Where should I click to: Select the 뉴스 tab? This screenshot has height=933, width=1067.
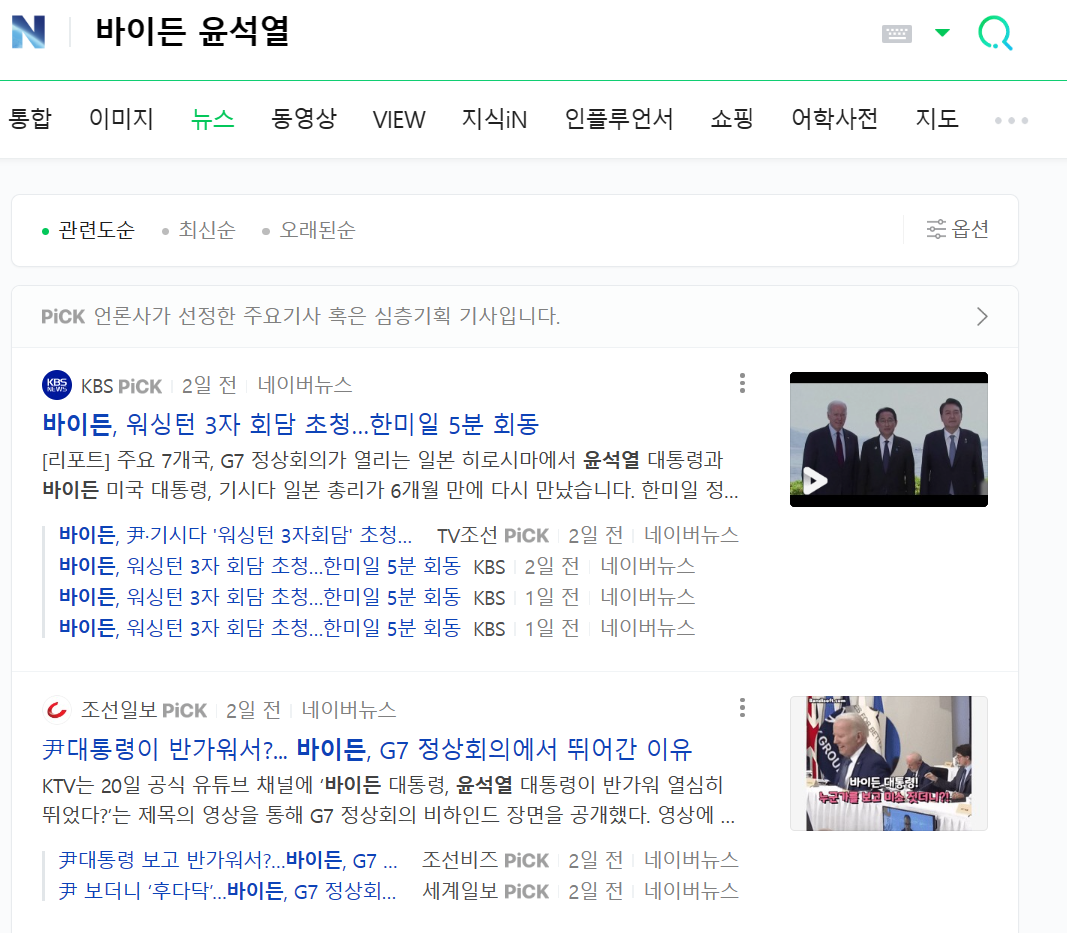(x=212, y=119)
